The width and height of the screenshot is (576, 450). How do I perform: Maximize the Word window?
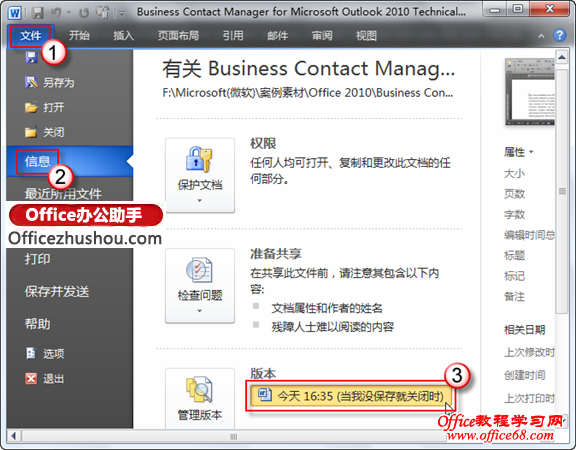[518, 9]
